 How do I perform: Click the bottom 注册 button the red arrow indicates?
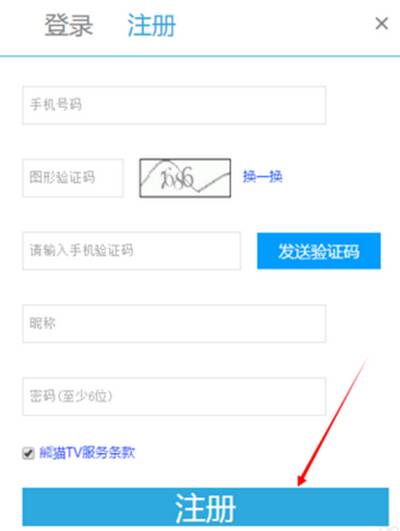[206, 507]
